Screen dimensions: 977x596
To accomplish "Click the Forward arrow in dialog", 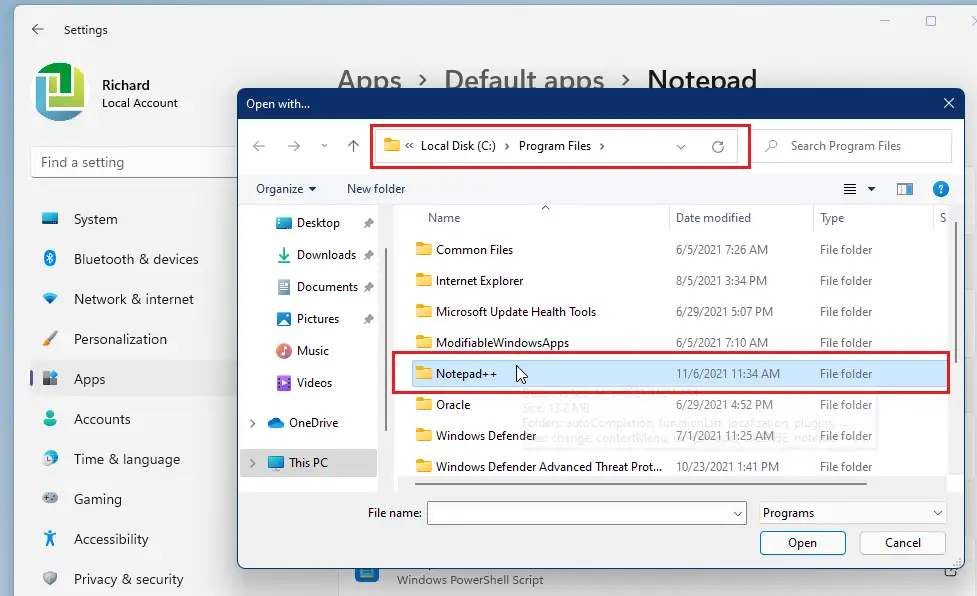I will tap(293, 146).
